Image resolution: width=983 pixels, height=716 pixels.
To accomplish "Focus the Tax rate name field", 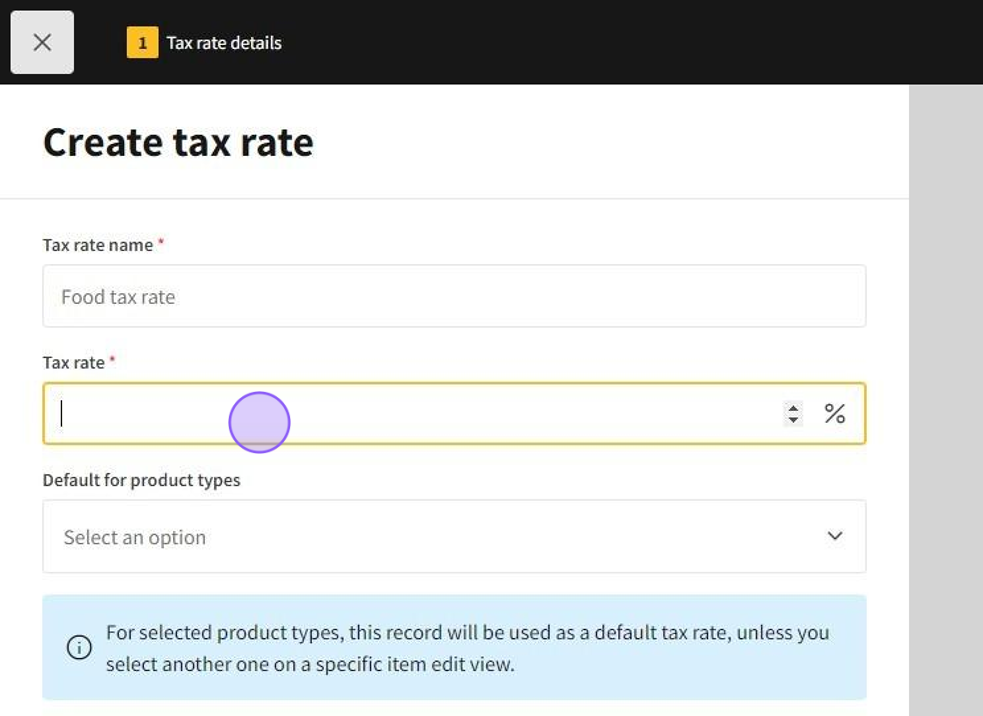I will click(x=454, y=296).
